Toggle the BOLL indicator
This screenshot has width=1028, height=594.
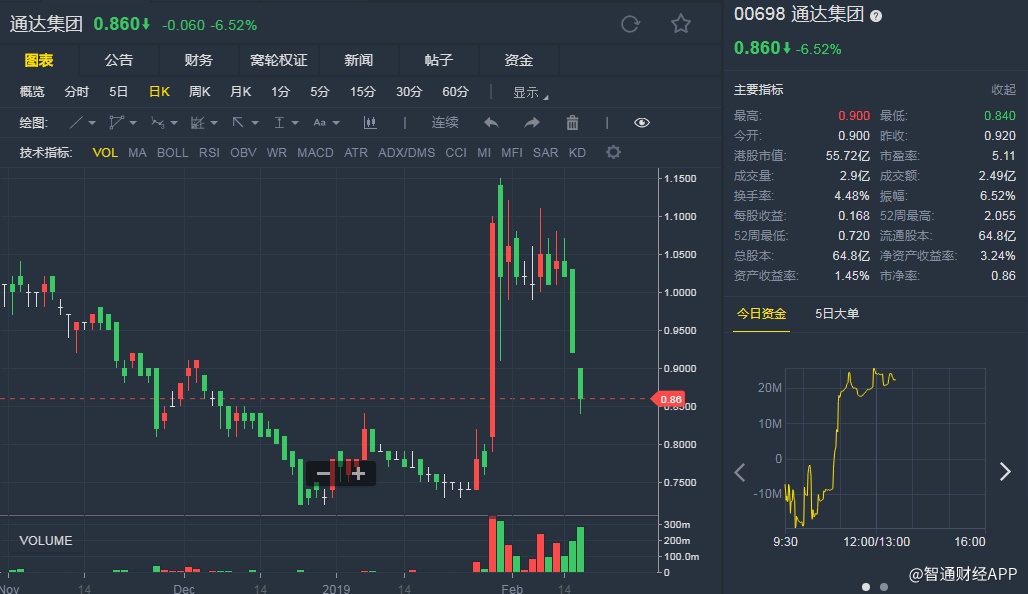[172, 153]
